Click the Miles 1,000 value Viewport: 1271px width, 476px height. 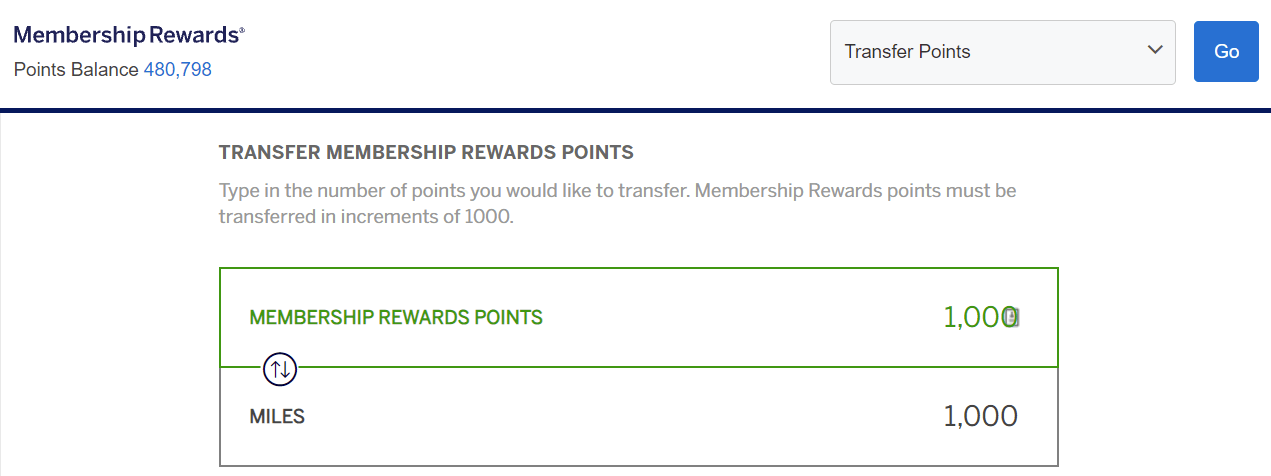(x=980, y=416)
